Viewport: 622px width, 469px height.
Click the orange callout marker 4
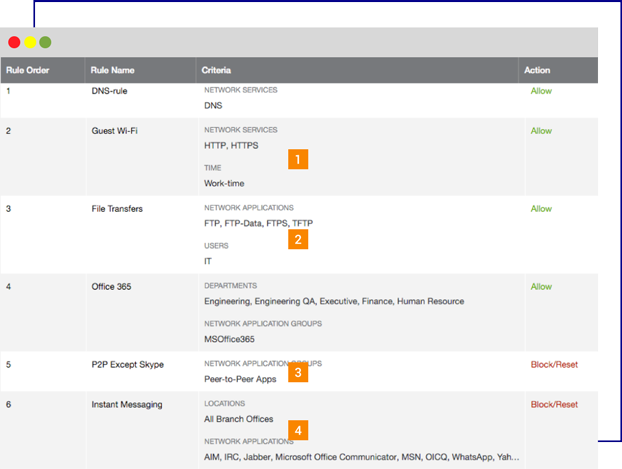(x=297, y=430)
